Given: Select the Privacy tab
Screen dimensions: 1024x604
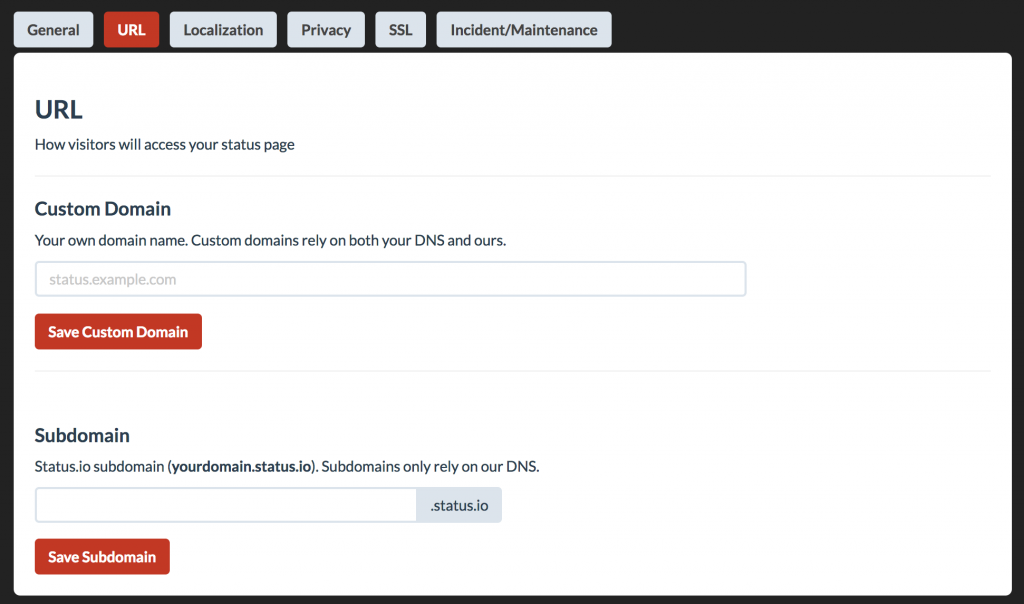Looking at the screenshot, I should [325, 29].
